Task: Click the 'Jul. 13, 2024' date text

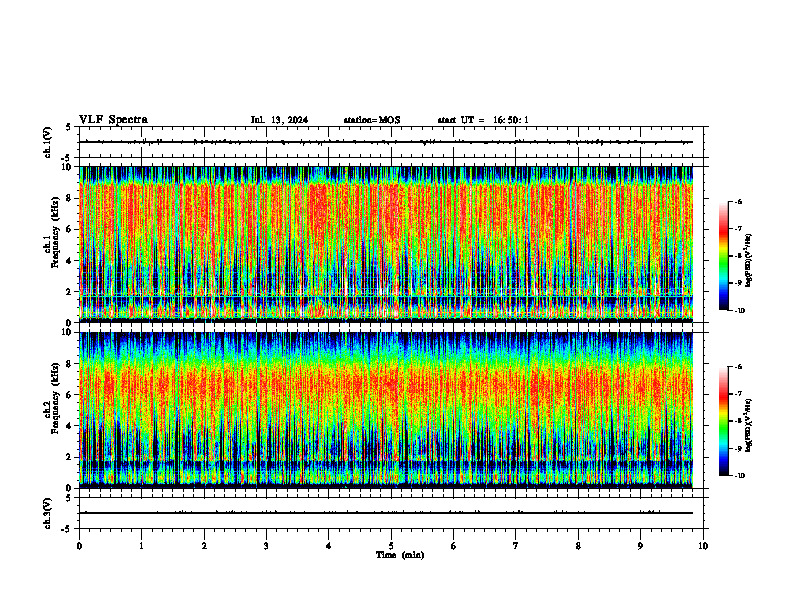Action: coord(279,120)
